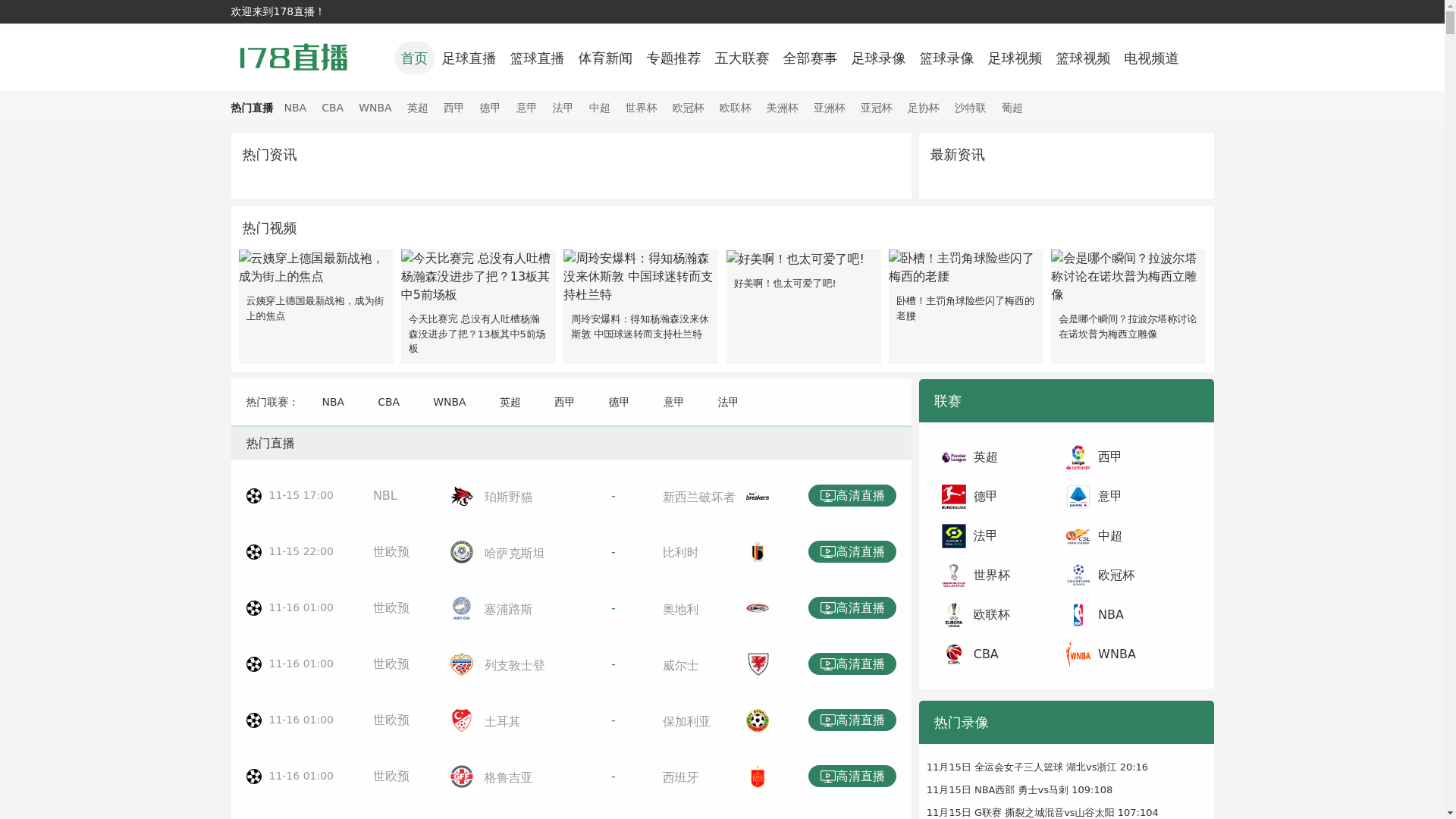Click the 新西兰破坏者 team logo
Screen dimensions: 1456x819
(758, 497)
